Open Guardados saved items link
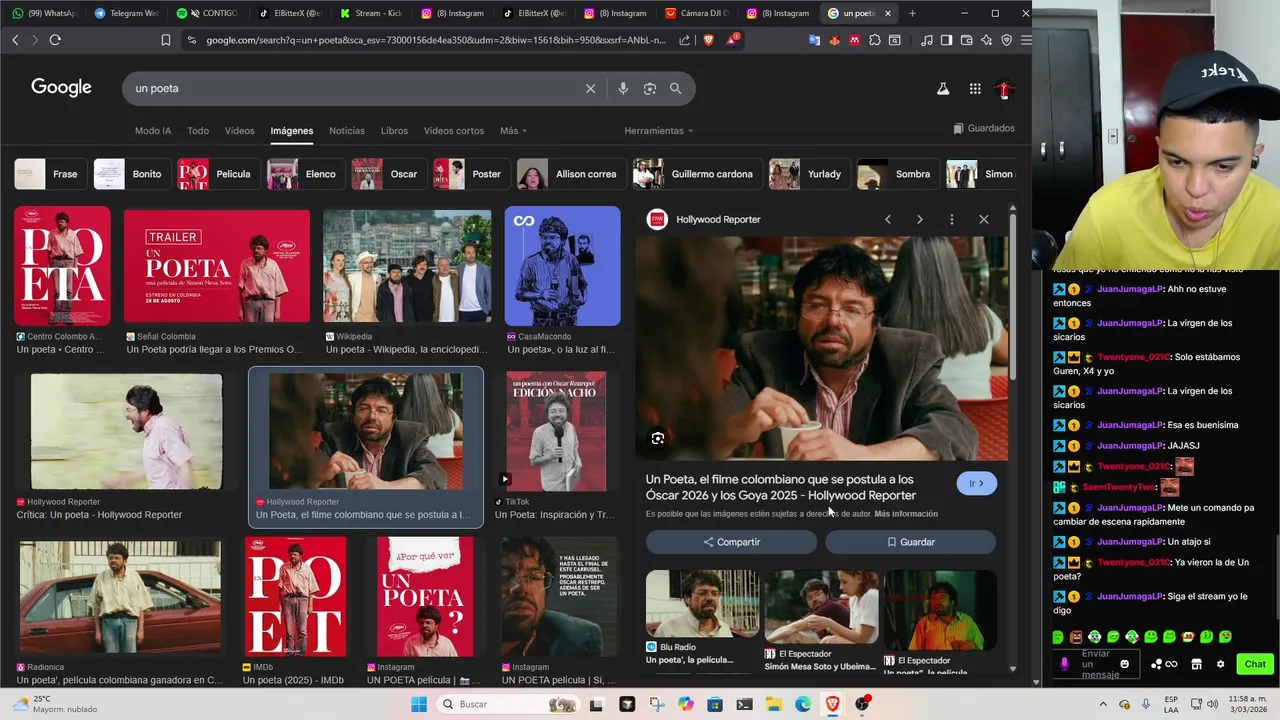The image size is (1280, 720). pos(984,128)
